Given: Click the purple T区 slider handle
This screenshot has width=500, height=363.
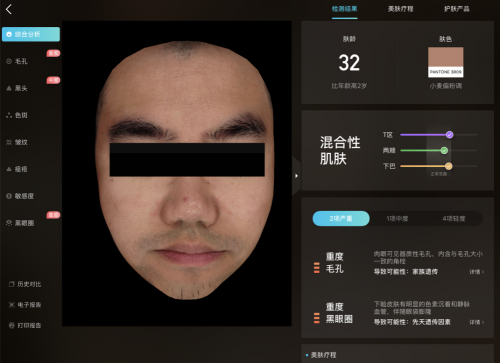Looking at the screenshot, I should tap(449, 135).
